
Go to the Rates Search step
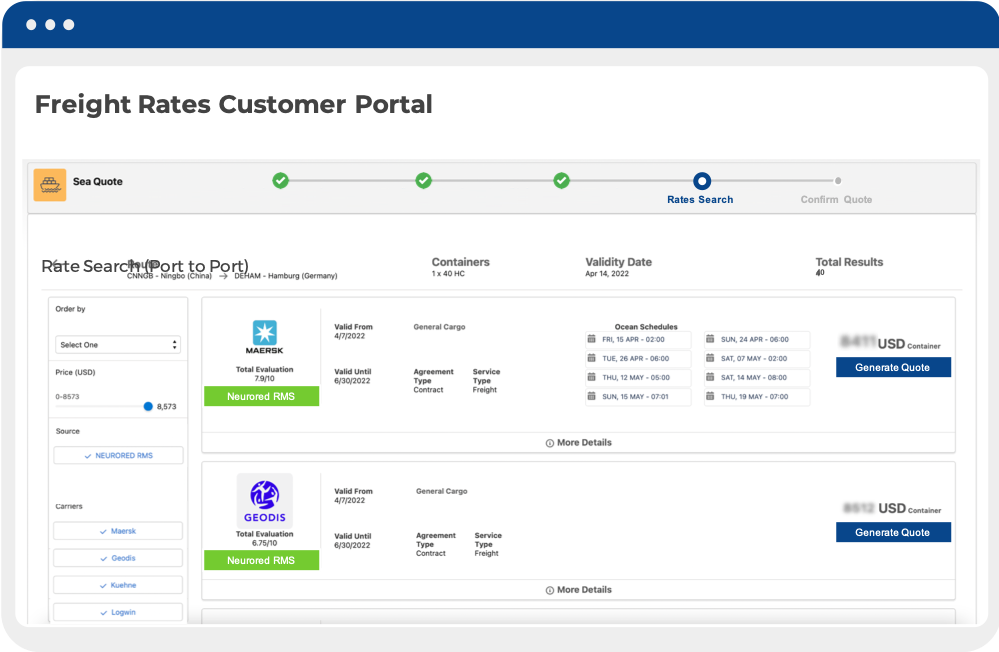(701, 182)
